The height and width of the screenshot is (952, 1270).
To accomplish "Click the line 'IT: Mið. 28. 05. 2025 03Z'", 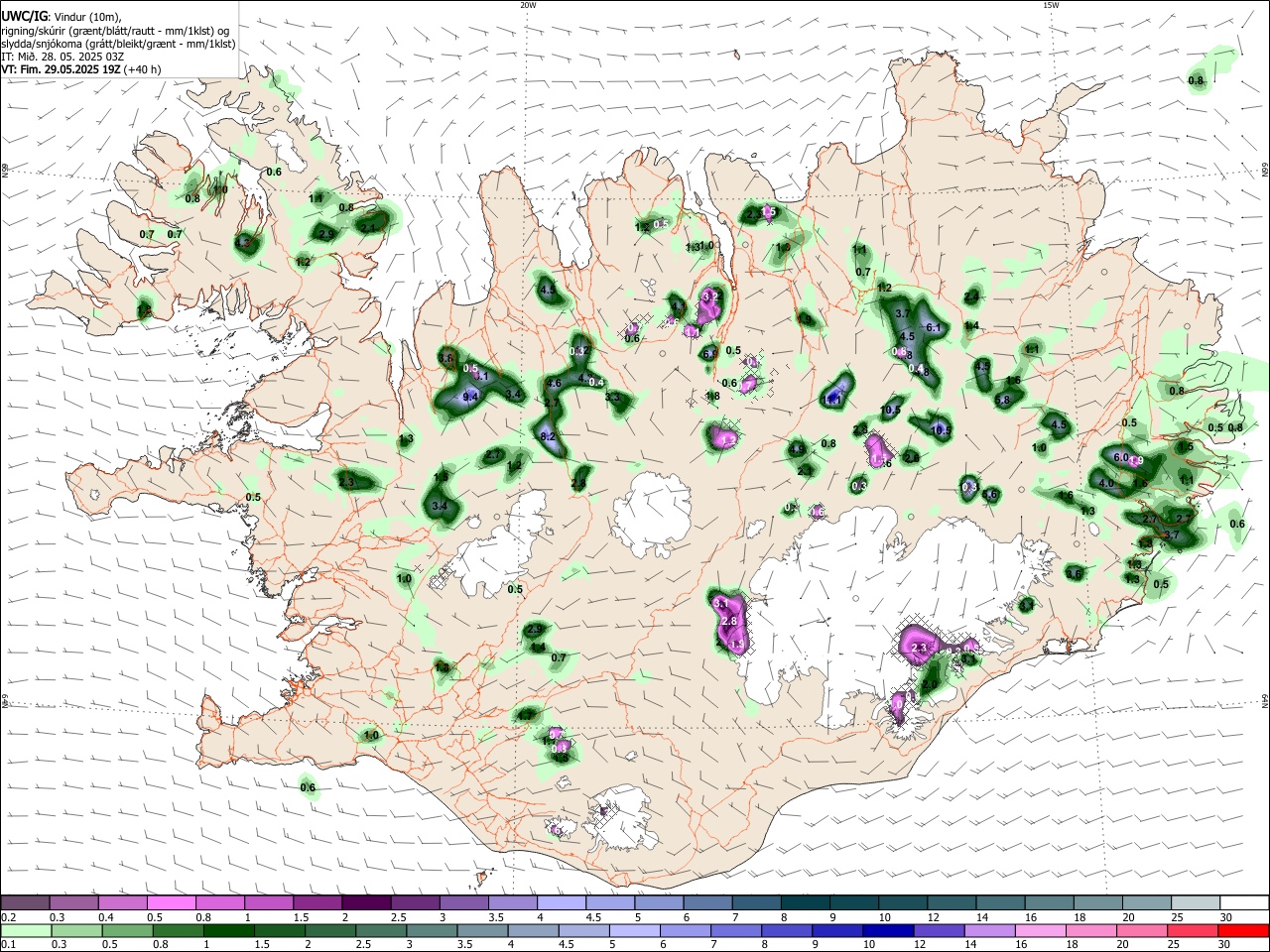I will (62, 57).
